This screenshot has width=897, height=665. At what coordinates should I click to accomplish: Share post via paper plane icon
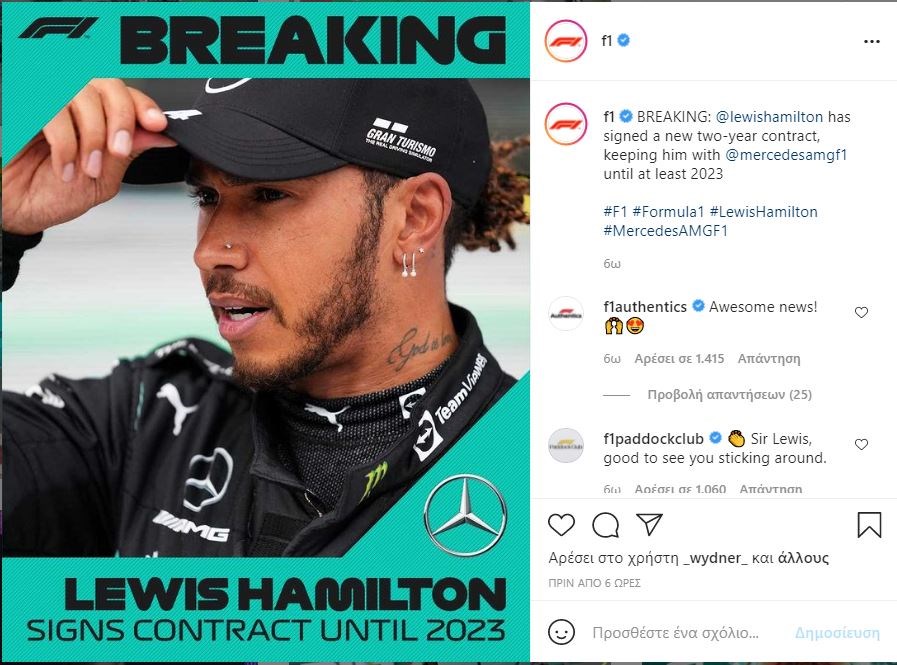[649, 524]
